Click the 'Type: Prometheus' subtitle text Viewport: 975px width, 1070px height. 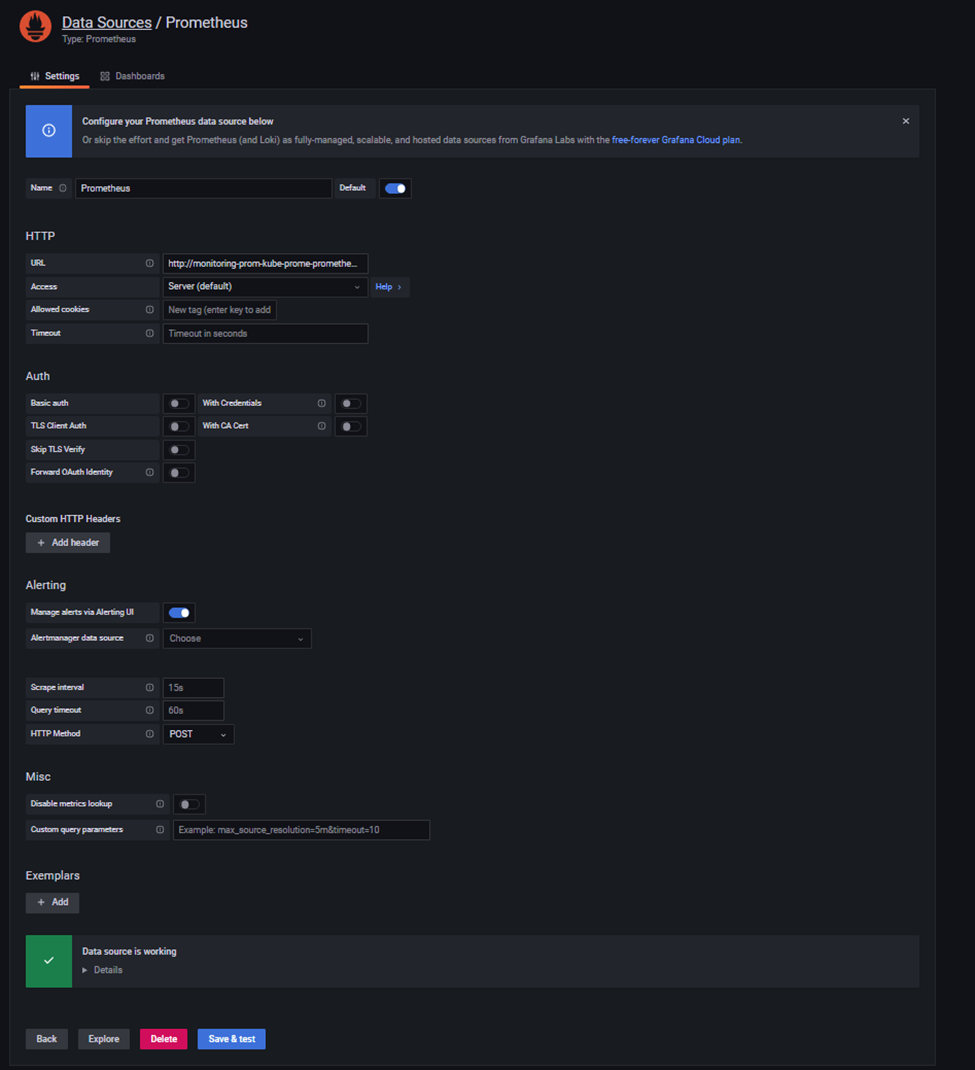99,39
